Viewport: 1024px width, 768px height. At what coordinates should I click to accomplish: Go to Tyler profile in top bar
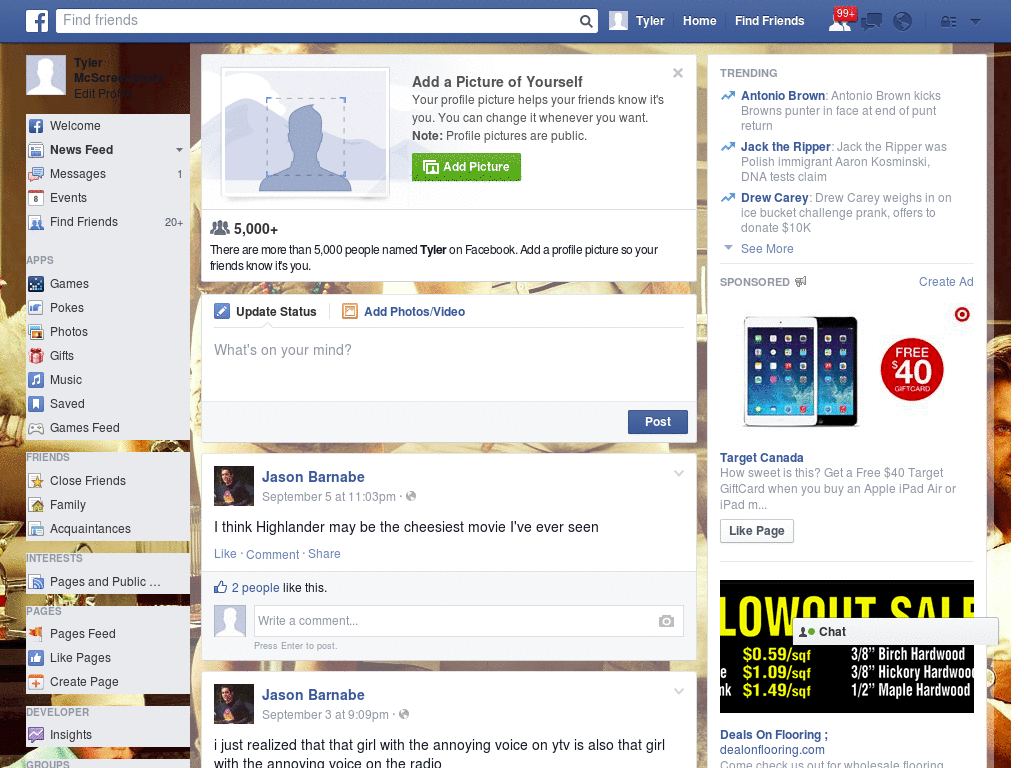pos(637,21)
